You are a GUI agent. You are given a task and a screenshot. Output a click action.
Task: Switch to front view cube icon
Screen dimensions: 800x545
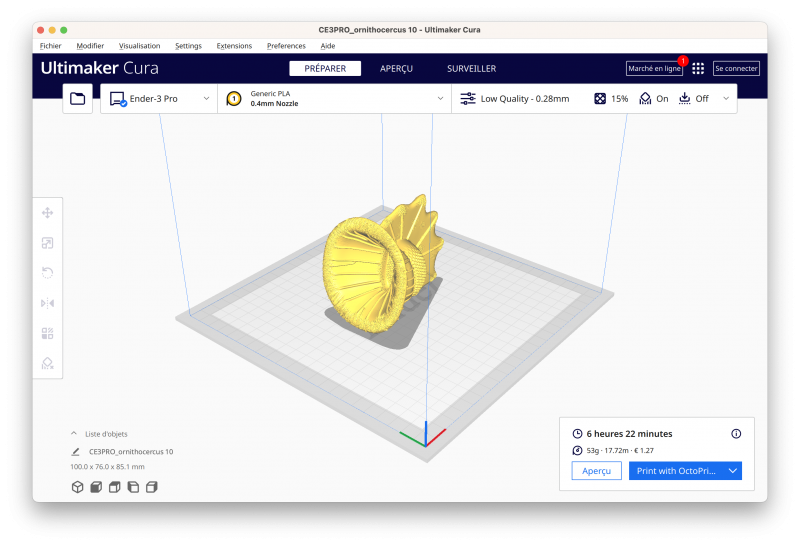tap(96, 487)
